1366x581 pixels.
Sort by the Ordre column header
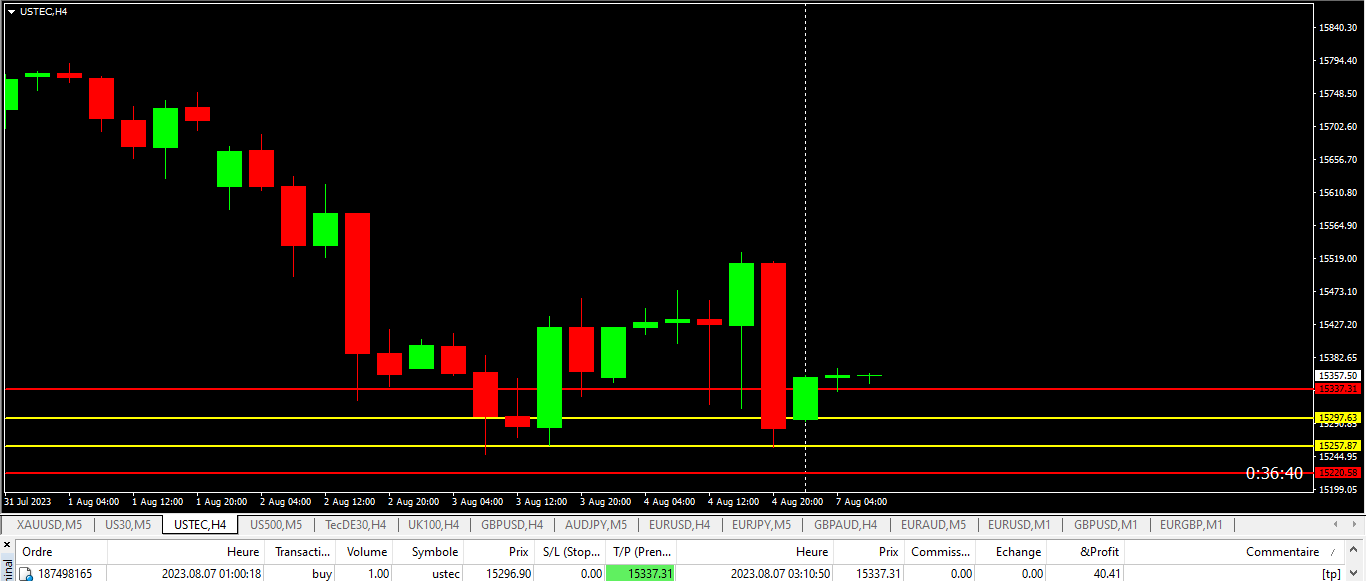38,551
